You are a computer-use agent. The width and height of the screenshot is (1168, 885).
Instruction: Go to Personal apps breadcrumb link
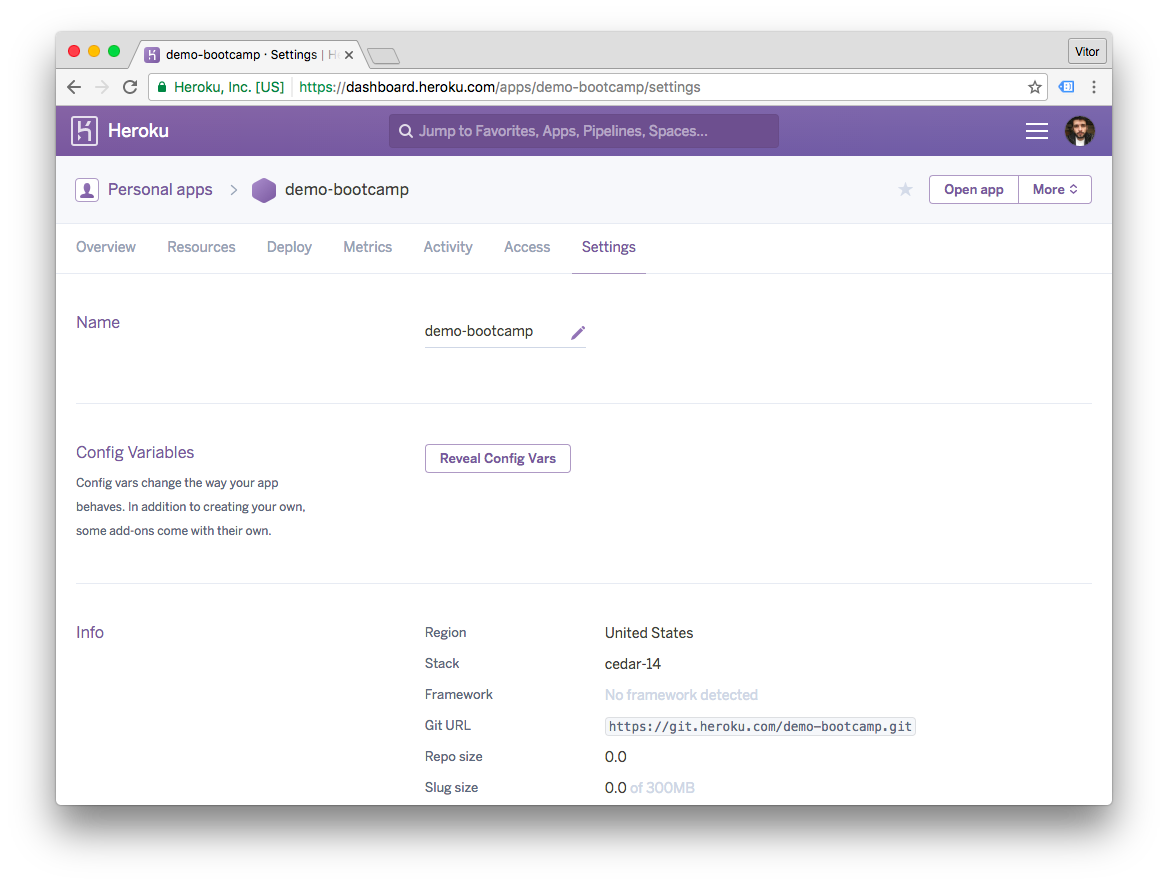(x=160, y=190)
